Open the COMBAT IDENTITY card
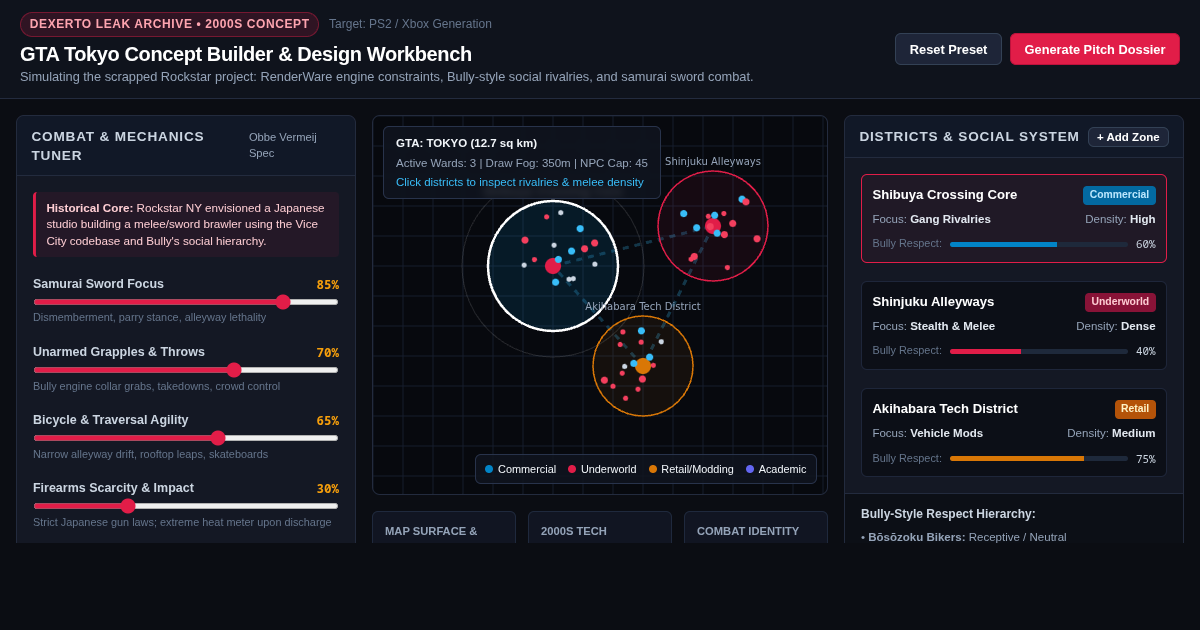Image resolution: width=1200 pixels, height=630 pixels. [x=756, y=528]
